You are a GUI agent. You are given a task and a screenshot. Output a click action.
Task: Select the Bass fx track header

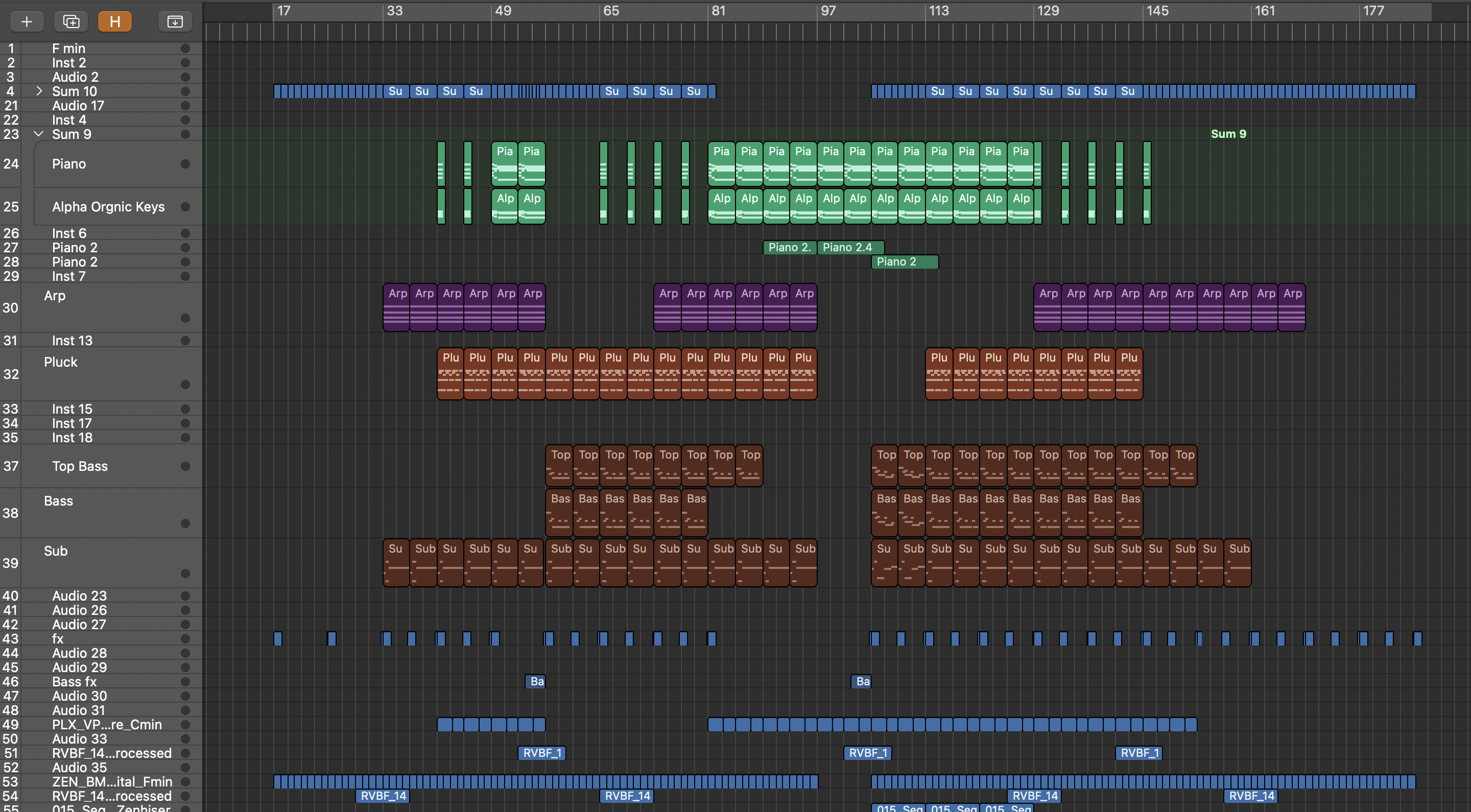click(74, 682)
